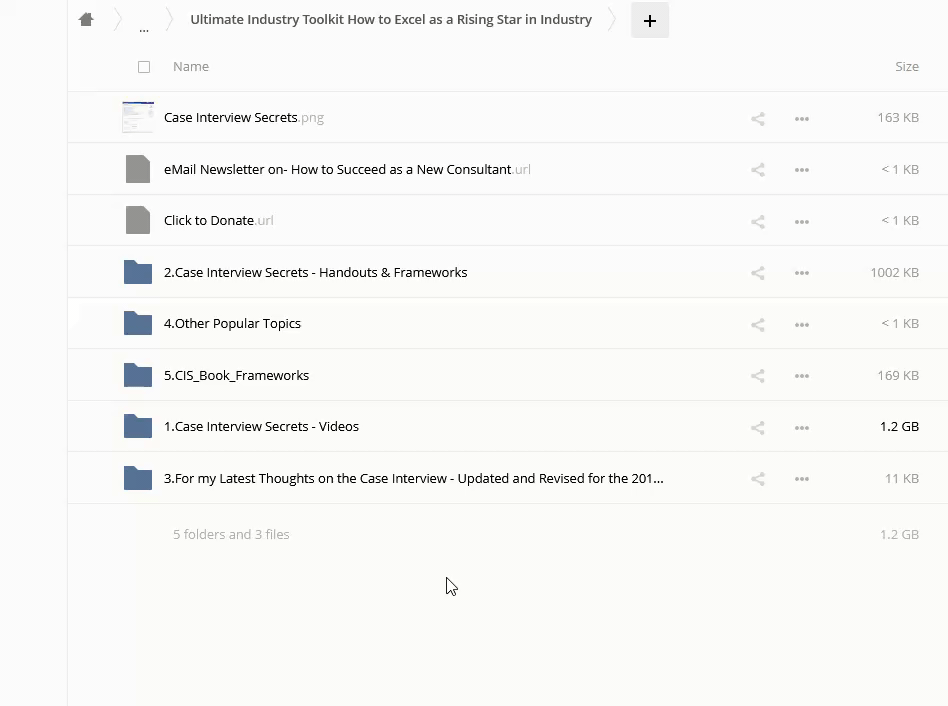Open the 1.Case Interview Secrets - Videos folder
948x706 pixels.
(x=261, y=427)
